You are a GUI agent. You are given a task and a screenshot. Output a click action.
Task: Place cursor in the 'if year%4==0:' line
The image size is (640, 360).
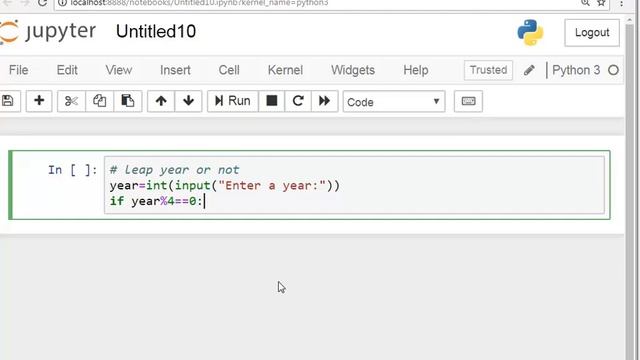[156, 201]
